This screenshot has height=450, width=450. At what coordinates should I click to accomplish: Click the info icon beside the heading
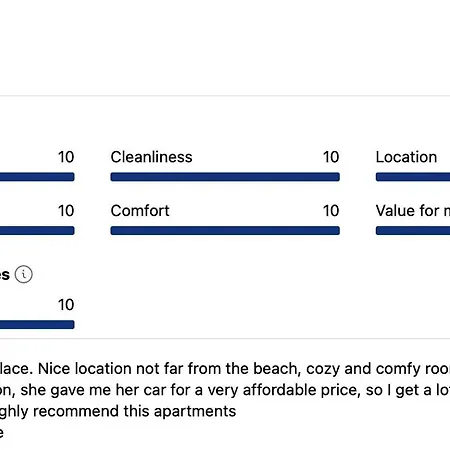point(24,275)
